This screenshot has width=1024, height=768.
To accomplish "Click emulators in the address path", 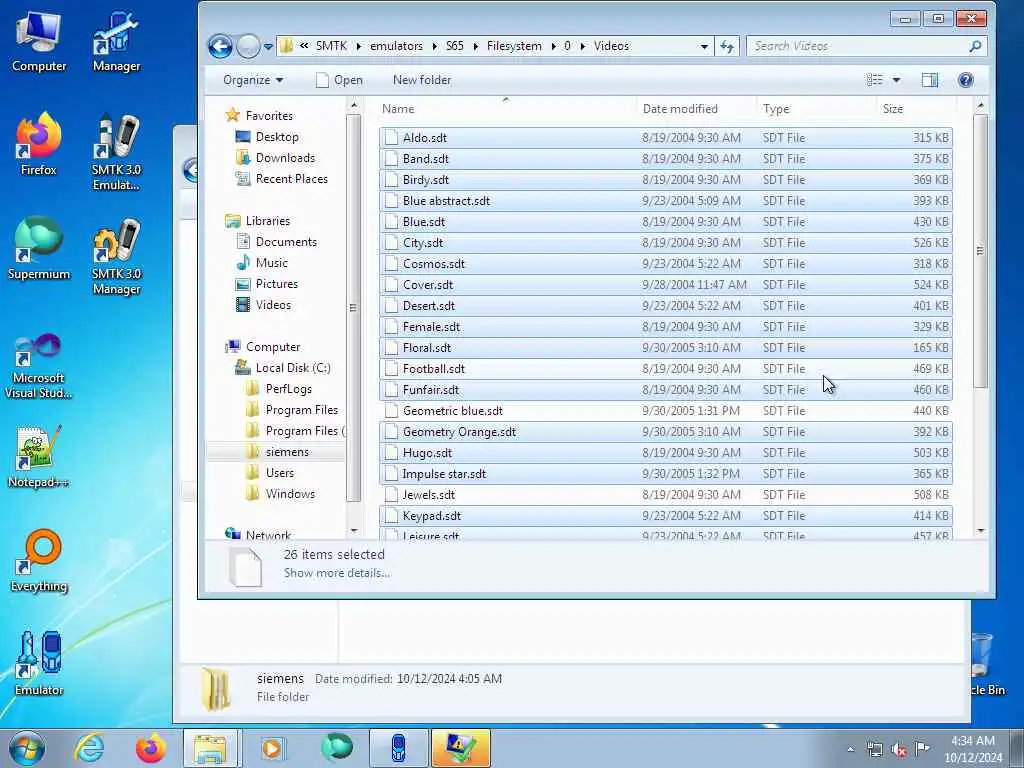I will (x=396, y=46).
